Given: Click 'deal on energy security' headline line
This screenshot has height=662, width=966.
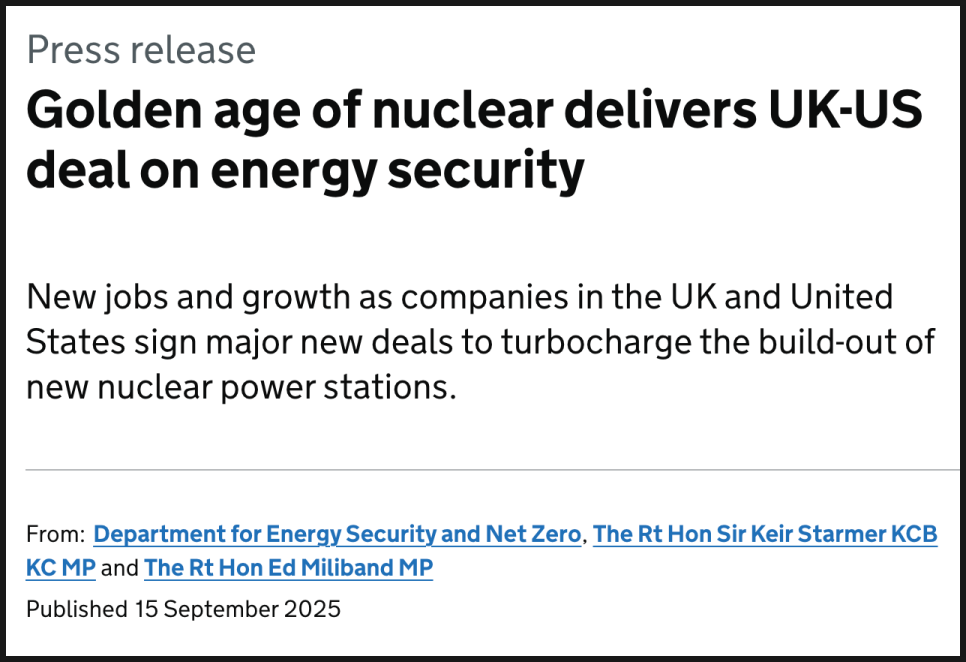Looking at the screenshot, I should [x=305, y=170].
